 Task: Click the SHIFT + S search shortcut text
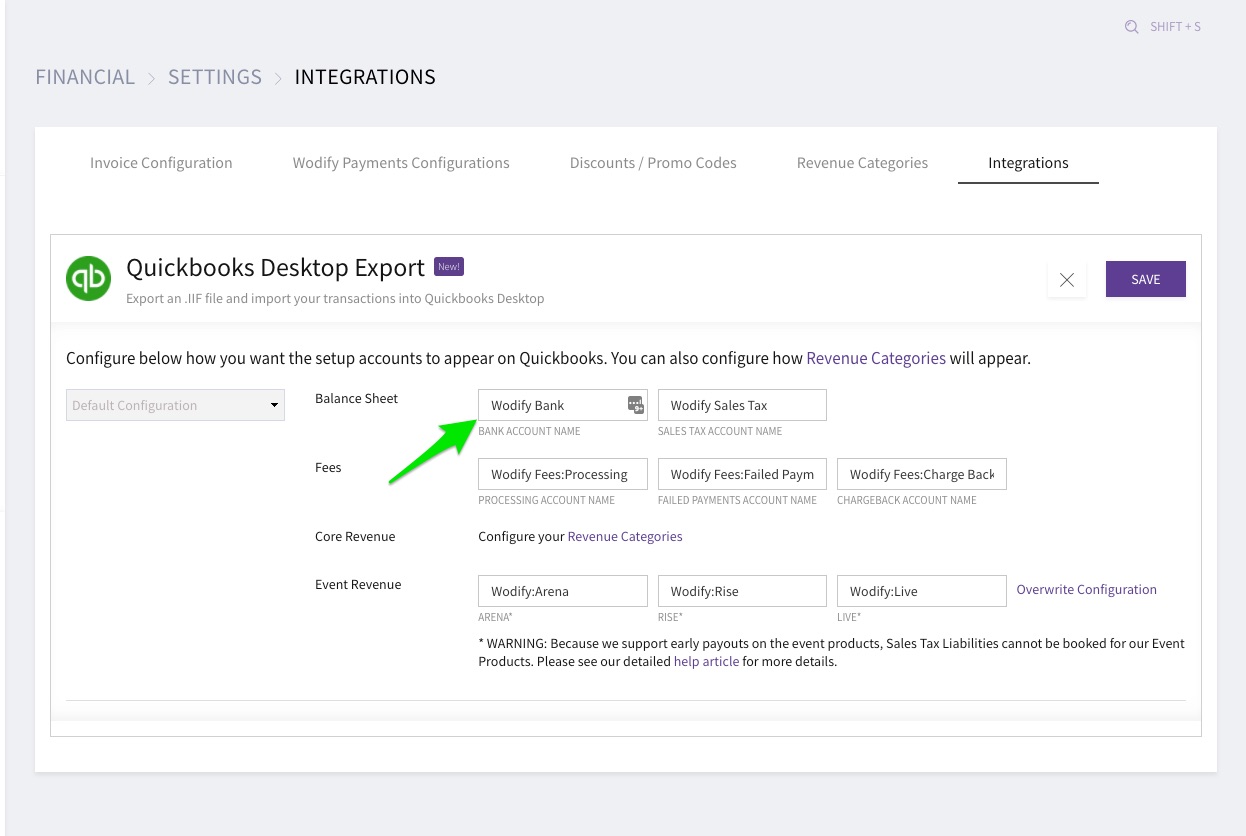coord(1175,27)
